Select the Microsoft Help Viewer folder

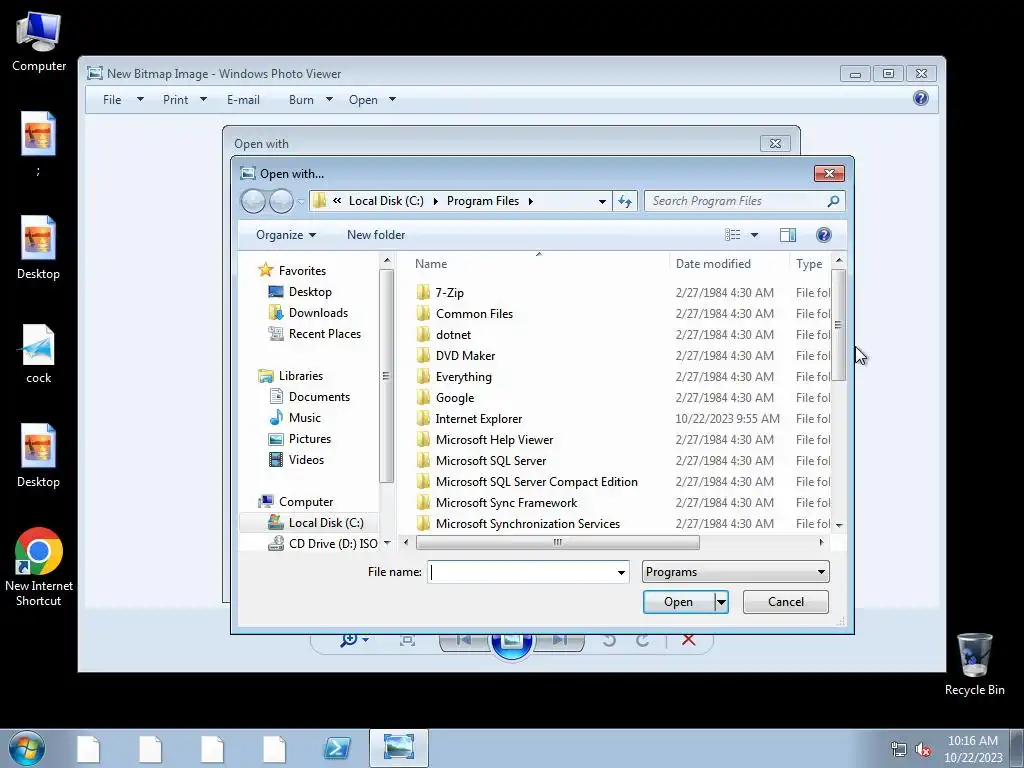[x=494, y=440]
